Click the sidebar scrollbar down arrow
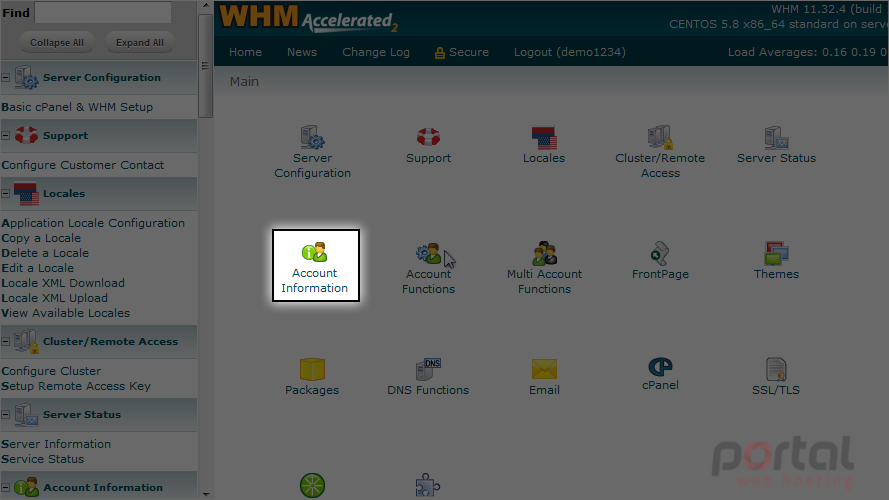Image resolution: width=889 pixels, height=500 pixels. point(206,494)
